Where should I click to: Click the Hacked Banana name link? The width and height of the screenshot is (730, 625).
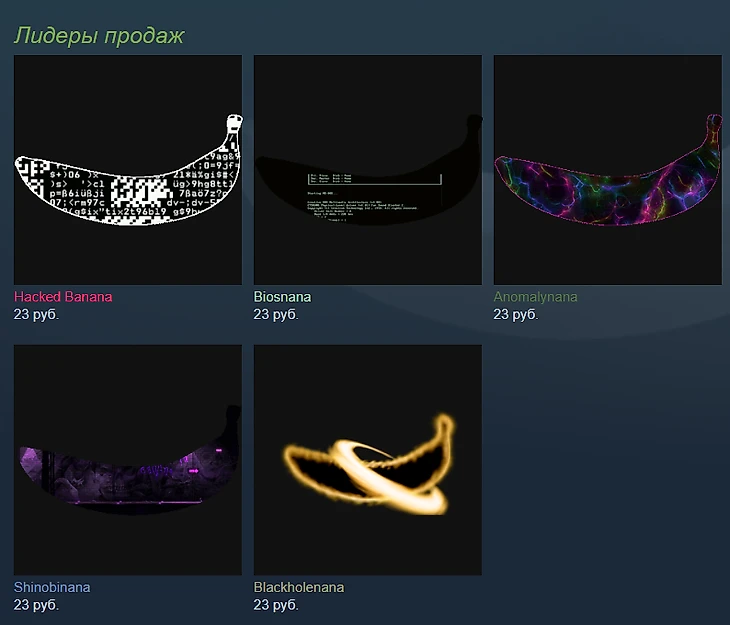click(63, 297)
